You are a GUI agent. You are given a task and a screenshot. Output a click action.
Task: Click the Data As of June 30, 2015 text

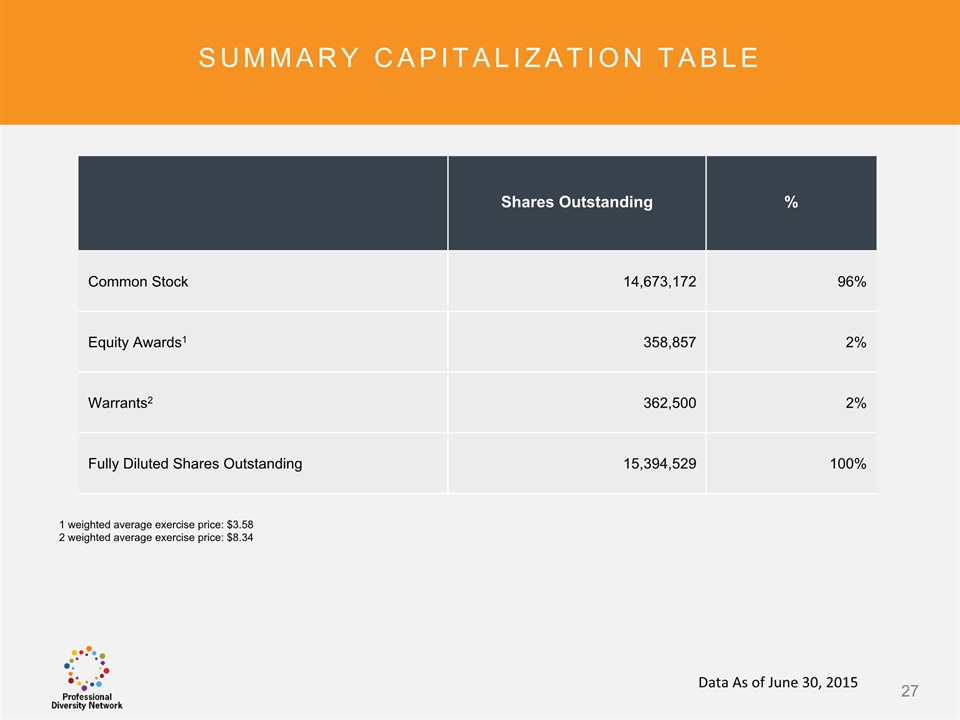(777, 683)
